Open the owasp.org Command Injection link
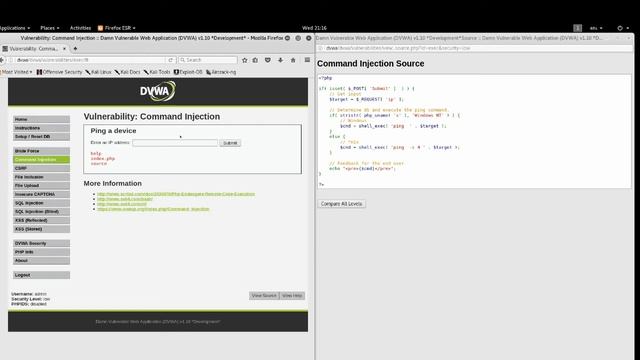The width and height of the screenshot is (640, 360). (153, 209)
